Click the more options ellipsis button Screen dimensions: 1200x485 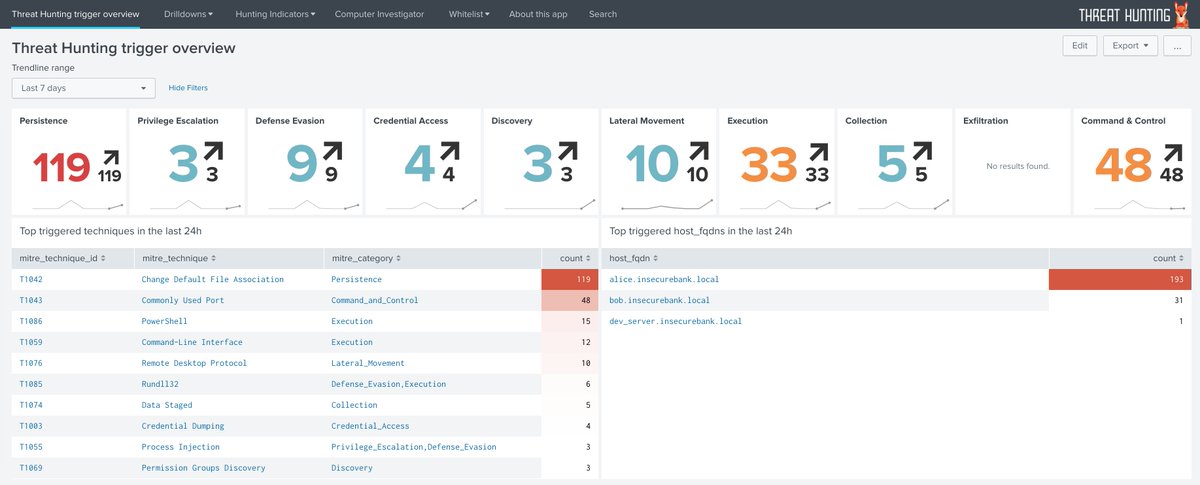(1177, 46)
